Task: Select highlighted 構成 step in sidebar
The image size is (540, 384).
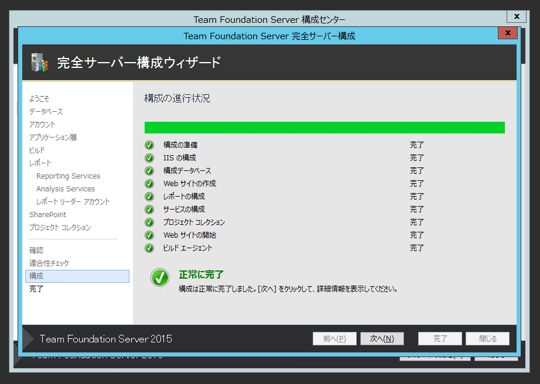Action: (x=77, y=276)
